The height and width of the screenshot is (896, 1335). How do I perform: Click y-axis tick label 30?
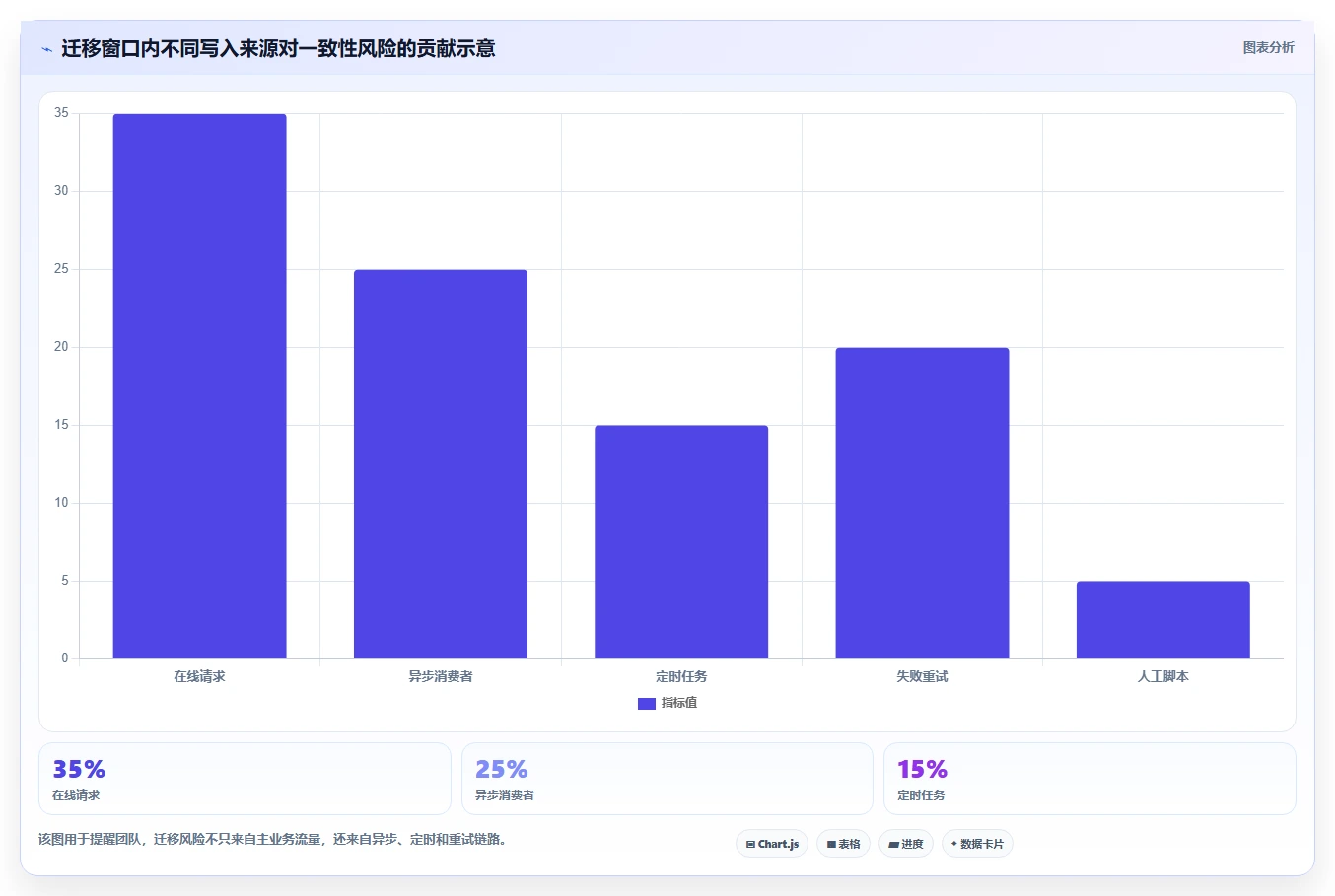click(62, 191)
